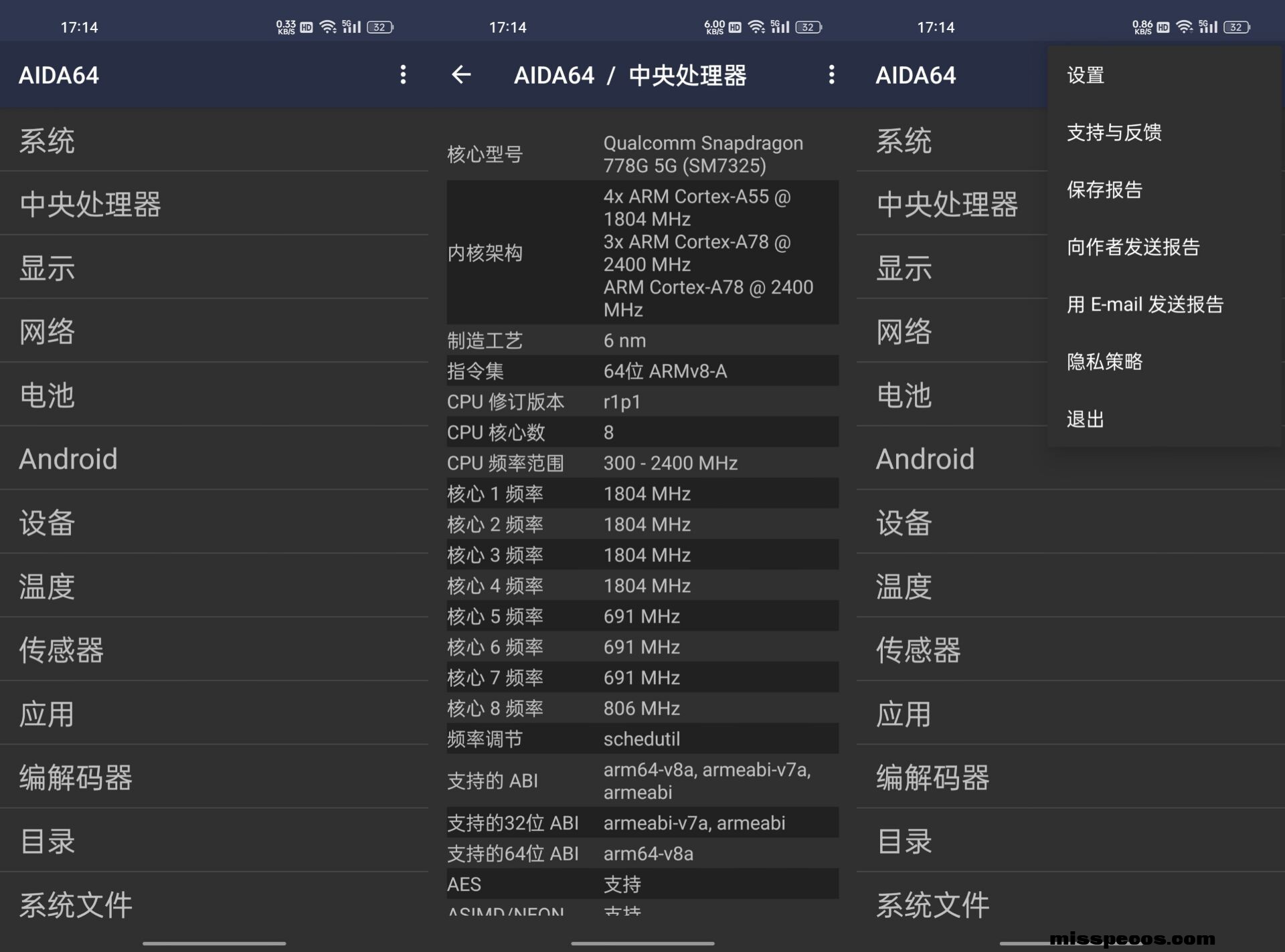This screenshot has height=952, width=1285.
Task: Open 网络 category in the left screen
Action: click(214, 331)
